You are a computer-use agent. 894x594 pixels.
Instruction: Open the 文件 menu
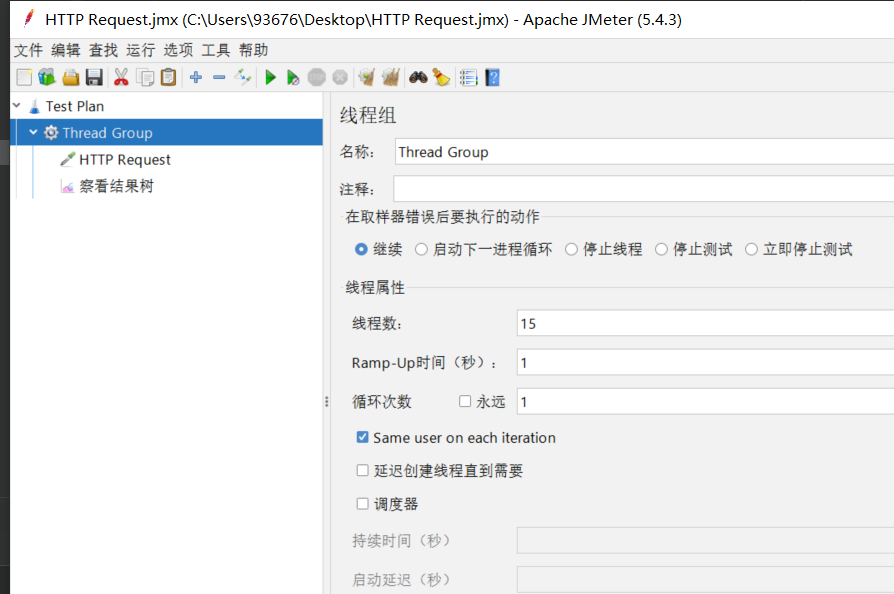tap(29, 50)
